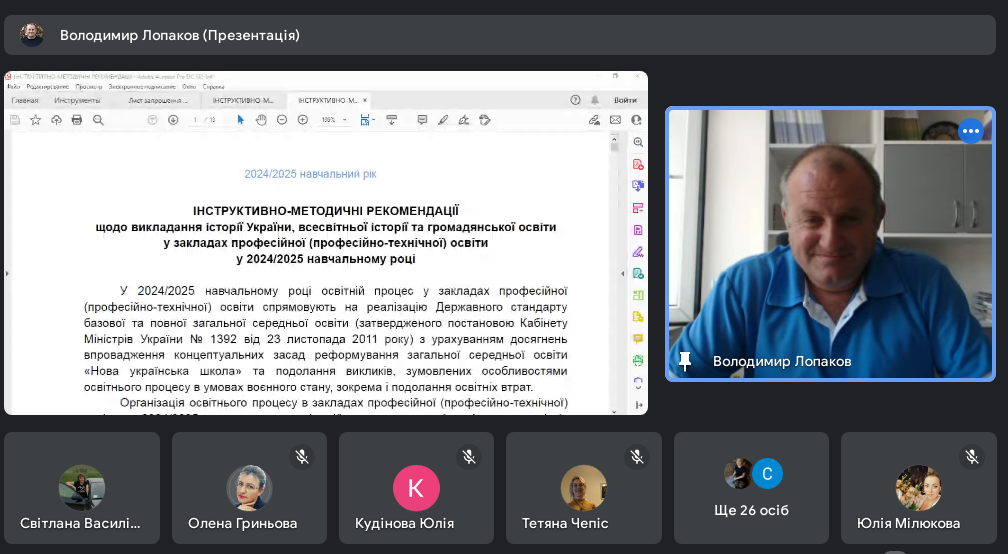Screen dimensions: 1008x554
Task: Click muted mic icon on Юлія Мілюкова tile
Action: click(971, 457)
